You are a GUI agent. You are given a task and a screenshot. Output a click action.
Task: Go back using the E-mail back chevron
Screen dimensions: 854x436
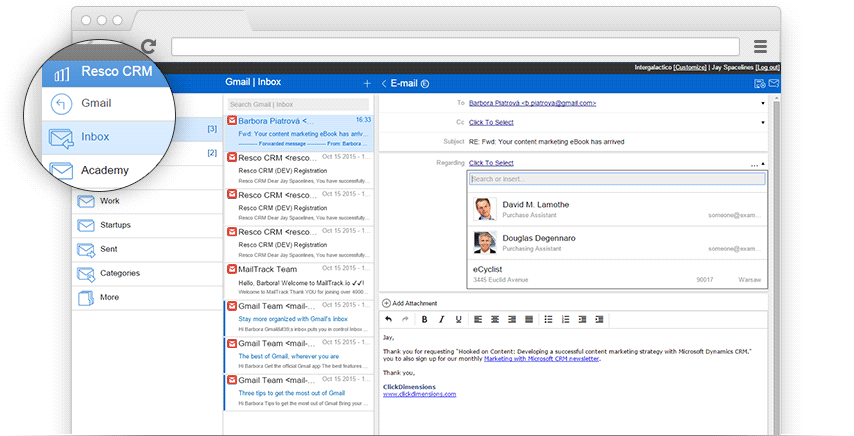[x=384, y=83]
